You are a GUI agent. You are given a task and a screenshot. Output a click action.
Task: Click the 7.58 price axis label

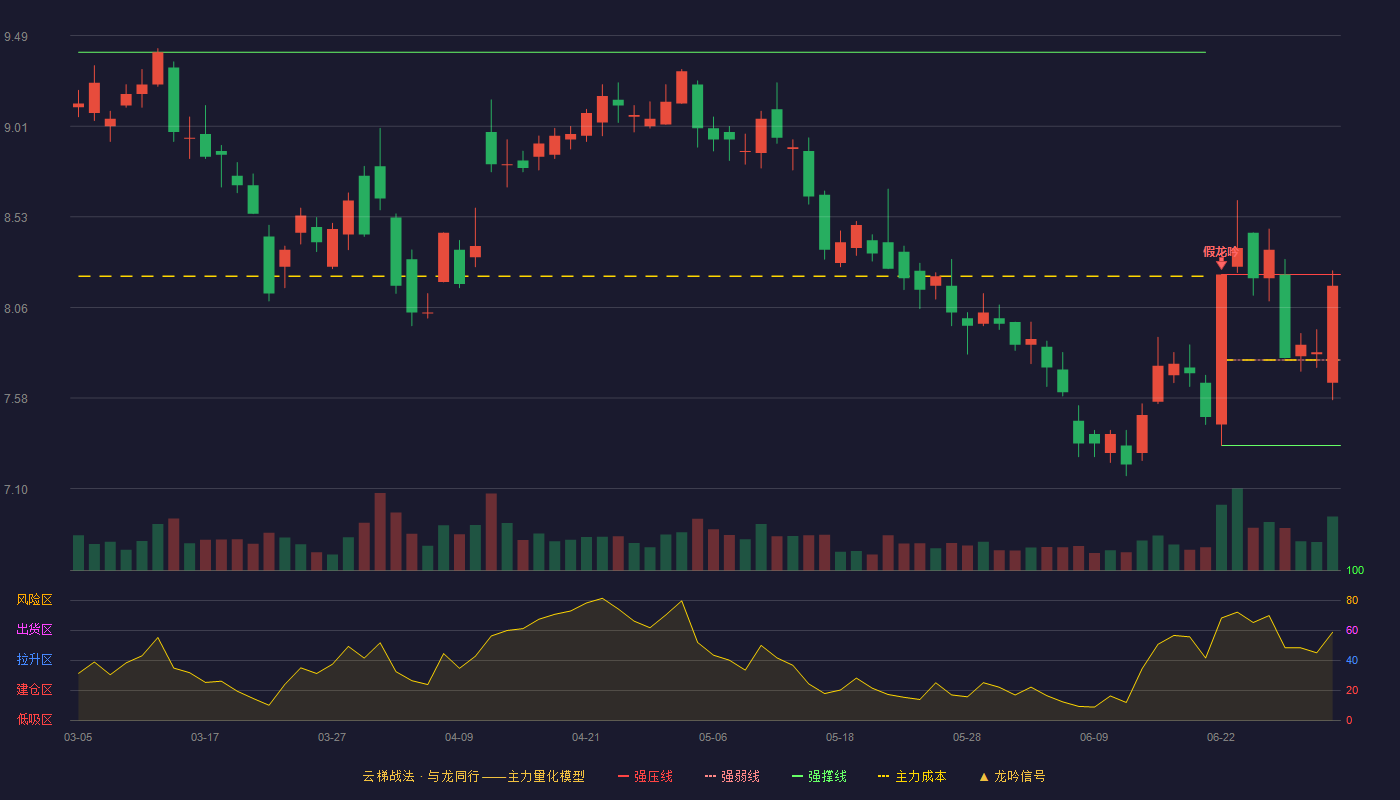pos(15,399)
